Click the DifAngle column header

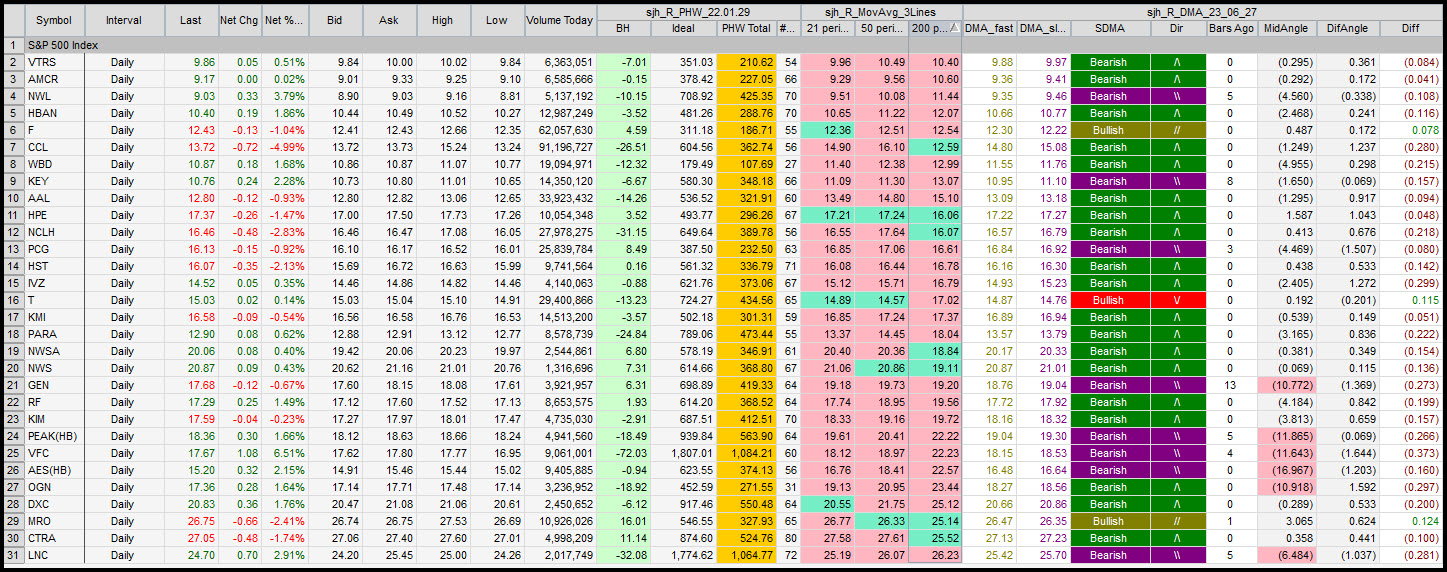1347,28
